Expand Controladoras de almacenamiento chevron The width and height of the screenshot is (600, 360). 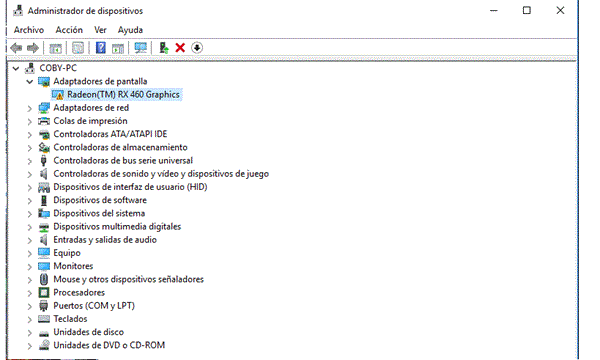[x=29, y=148]
